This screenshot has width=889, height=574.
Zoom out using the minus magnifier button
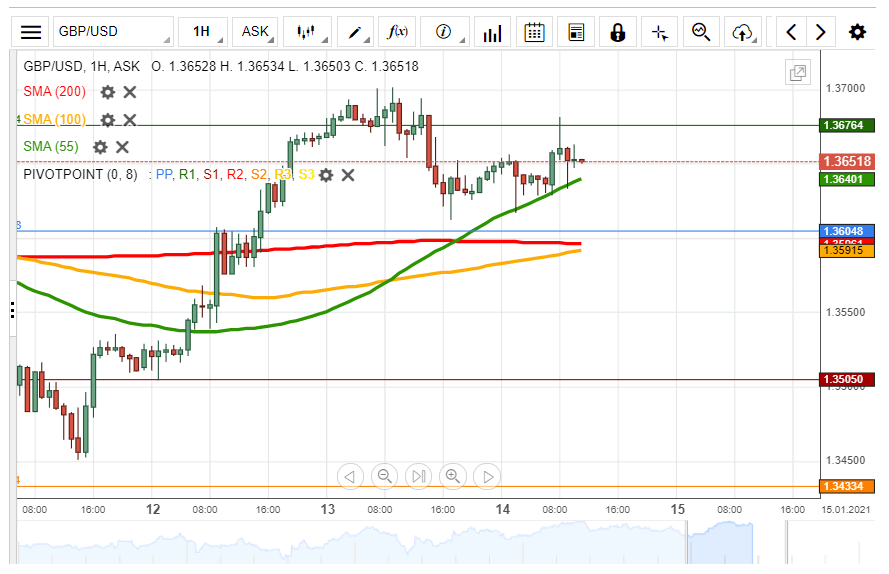[x=384, y=476]
